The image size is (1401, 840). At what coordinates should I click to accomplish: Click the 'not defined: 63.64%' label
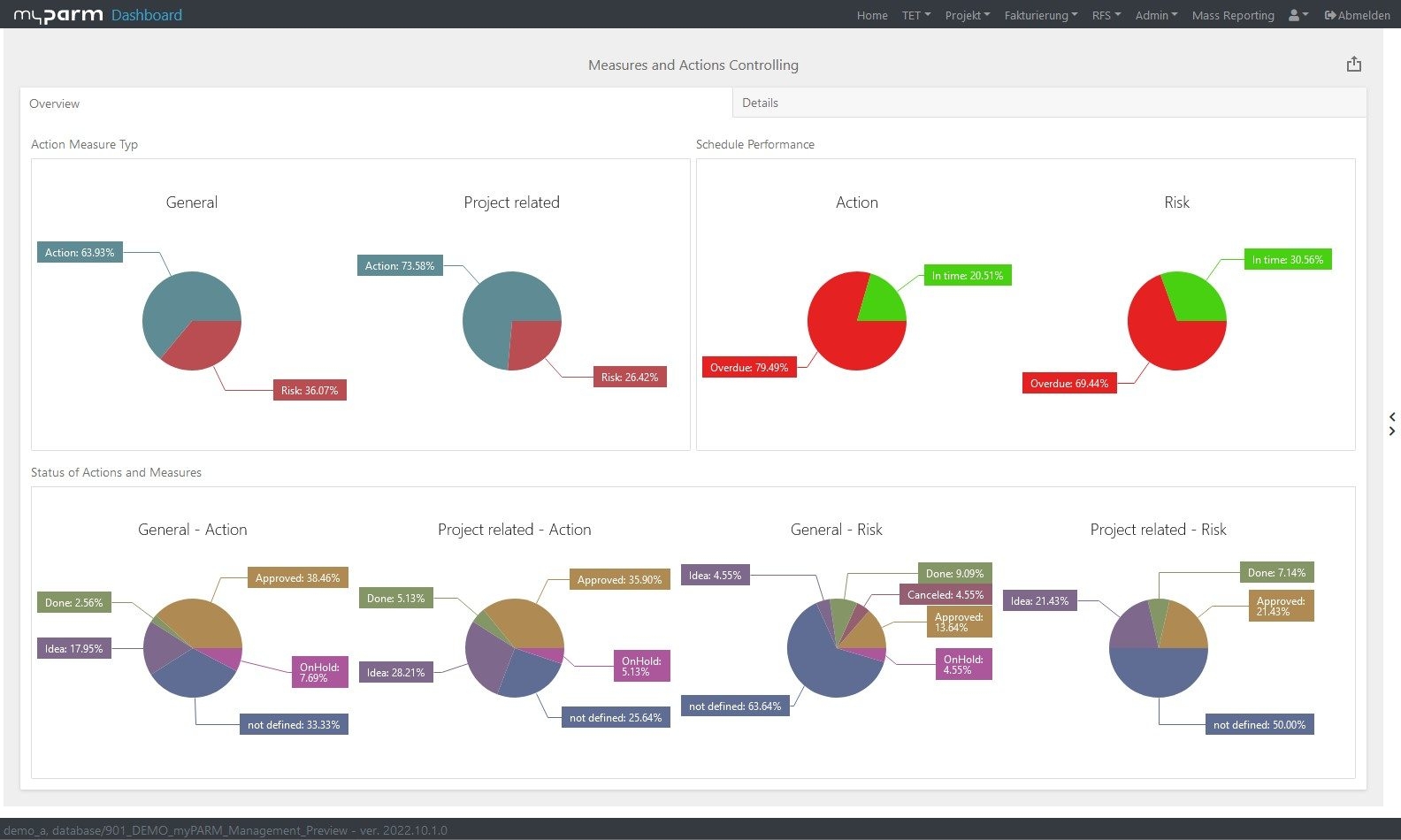(735, 706)
